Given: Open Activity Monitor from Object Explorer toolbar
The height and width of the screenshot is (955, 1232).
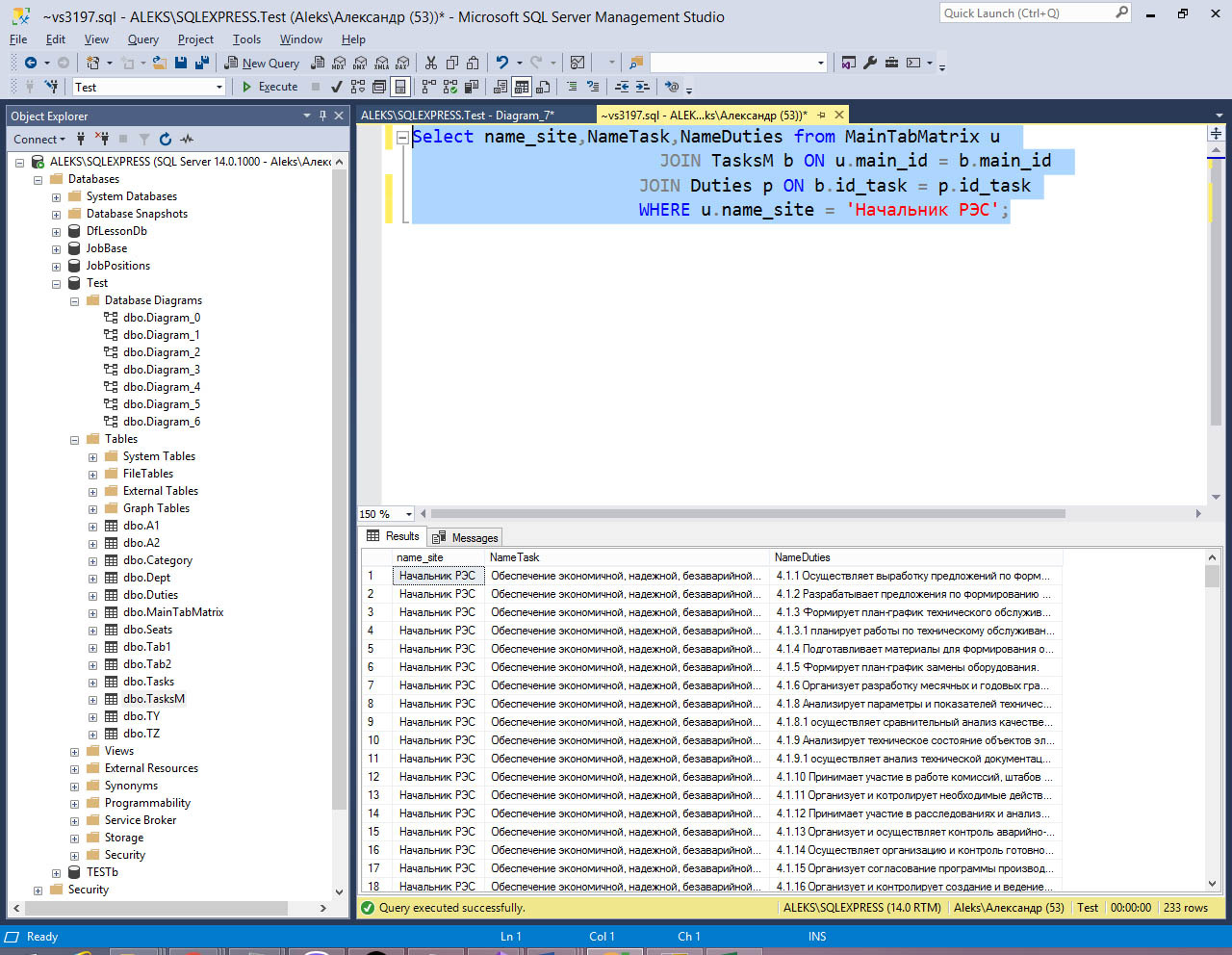Looking at the screenshot, I should click(187, 139).
